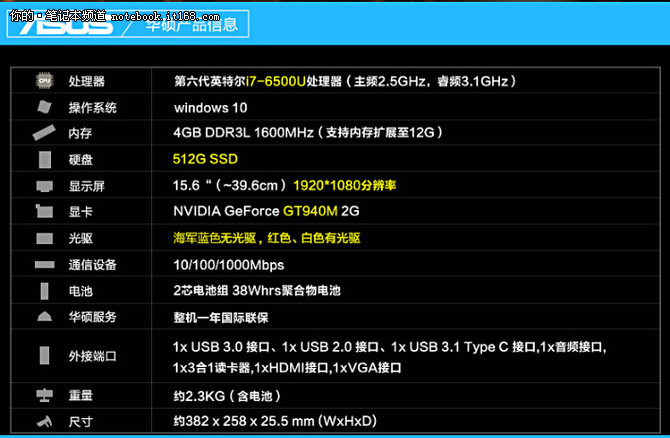The image size is (670, 438).
Task: Click the graphics card icon
Action: click(44, 212)
